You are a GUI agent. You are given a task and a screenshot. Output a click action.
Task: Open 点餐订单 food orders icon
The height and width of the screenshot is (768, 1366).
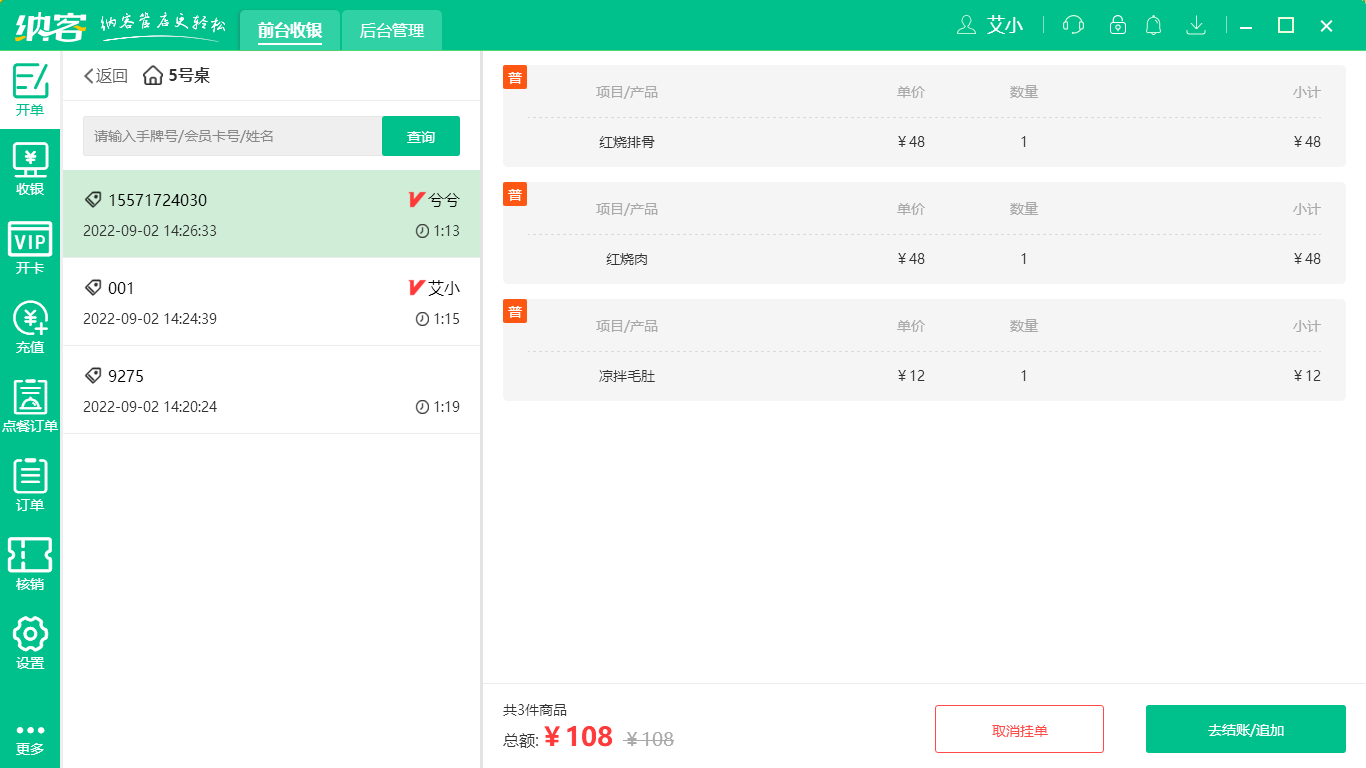point(30,406)
